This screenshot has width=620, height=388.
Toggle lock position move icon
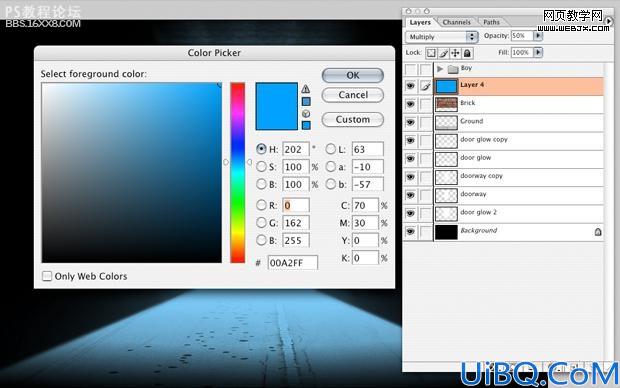pyautogui.click(x=455, y=53)
